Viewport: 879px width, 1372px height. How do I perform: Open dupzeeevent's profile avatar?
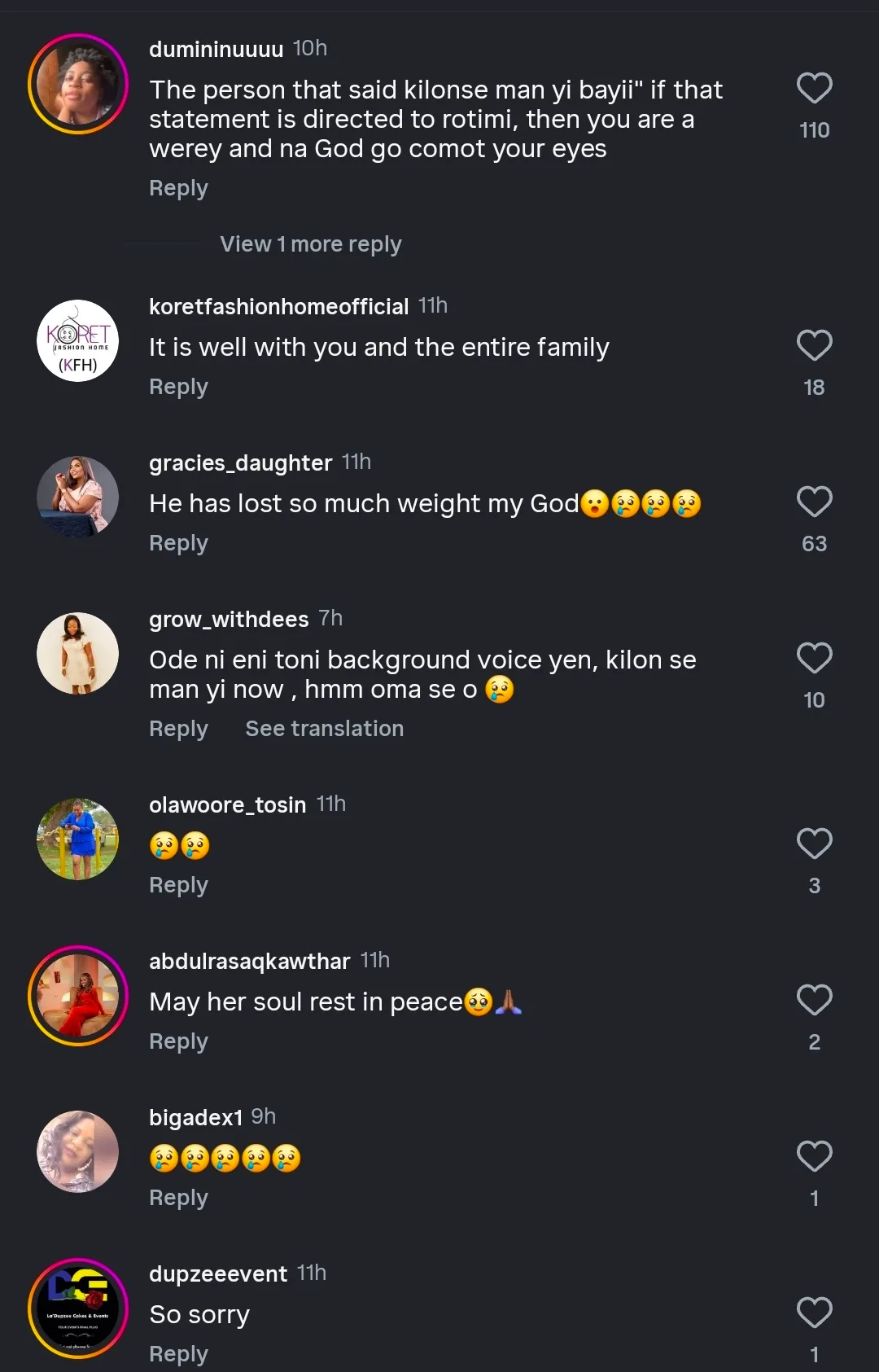coord(78,1308)
